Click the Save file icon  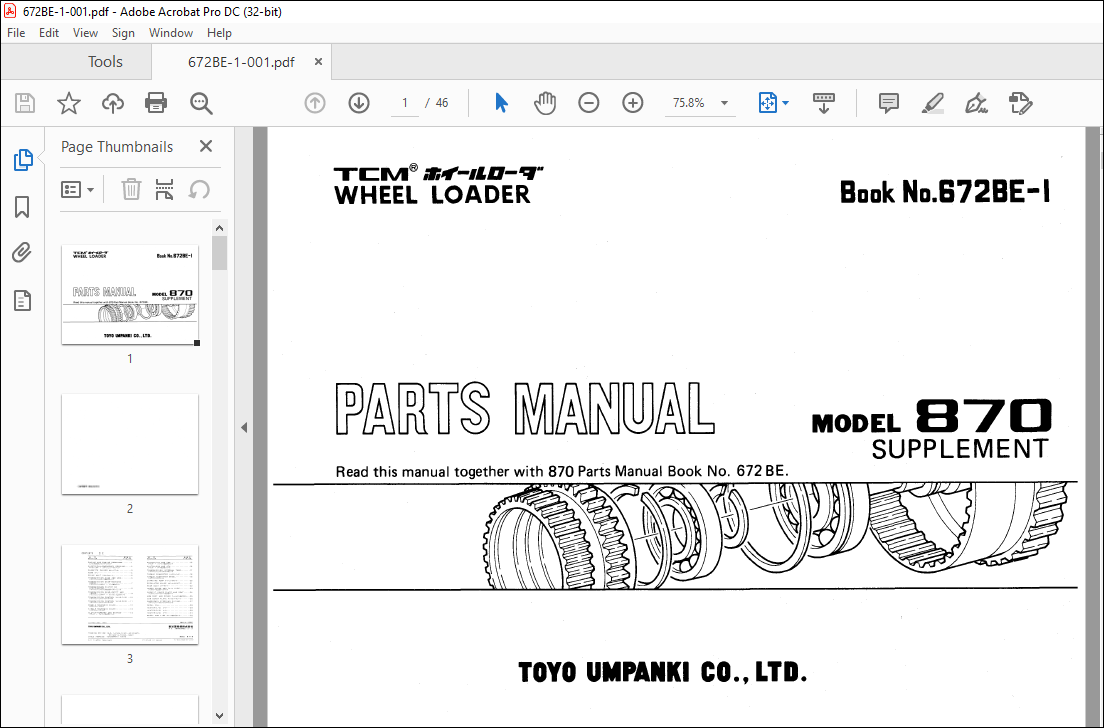25,103
